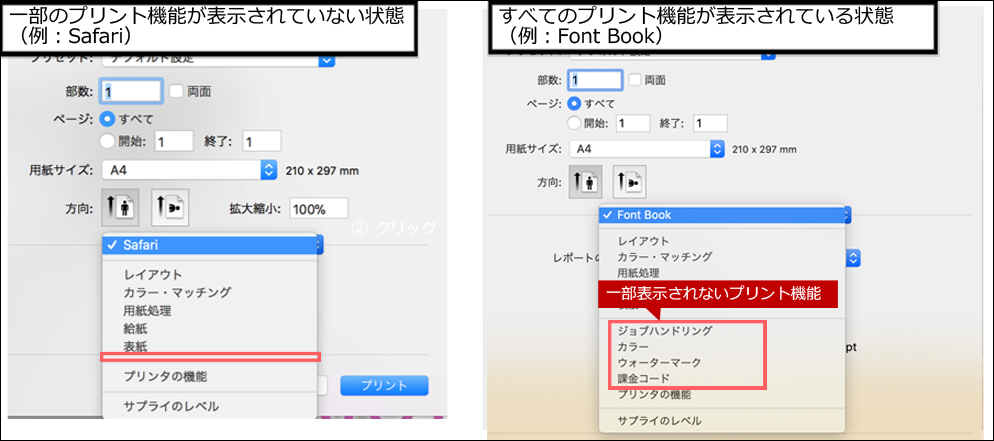This screenshot has width=994, height=441.
Task: Select すべて pages radio in Safari dialog
Action: [108, 118]
